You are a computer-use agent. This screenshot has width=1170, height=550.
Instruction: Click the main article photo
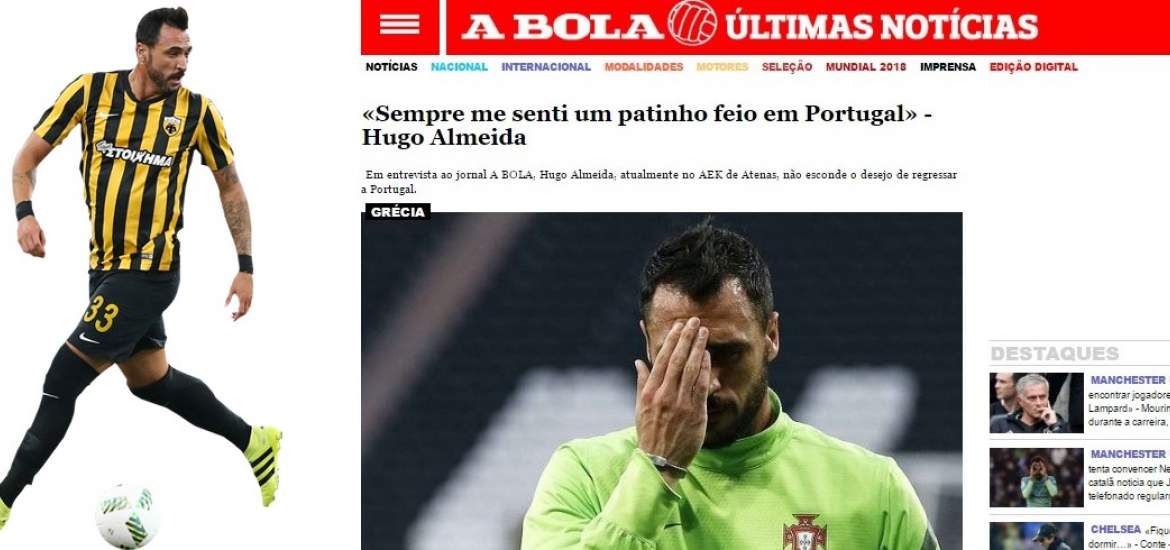click(x=662, y=381)
